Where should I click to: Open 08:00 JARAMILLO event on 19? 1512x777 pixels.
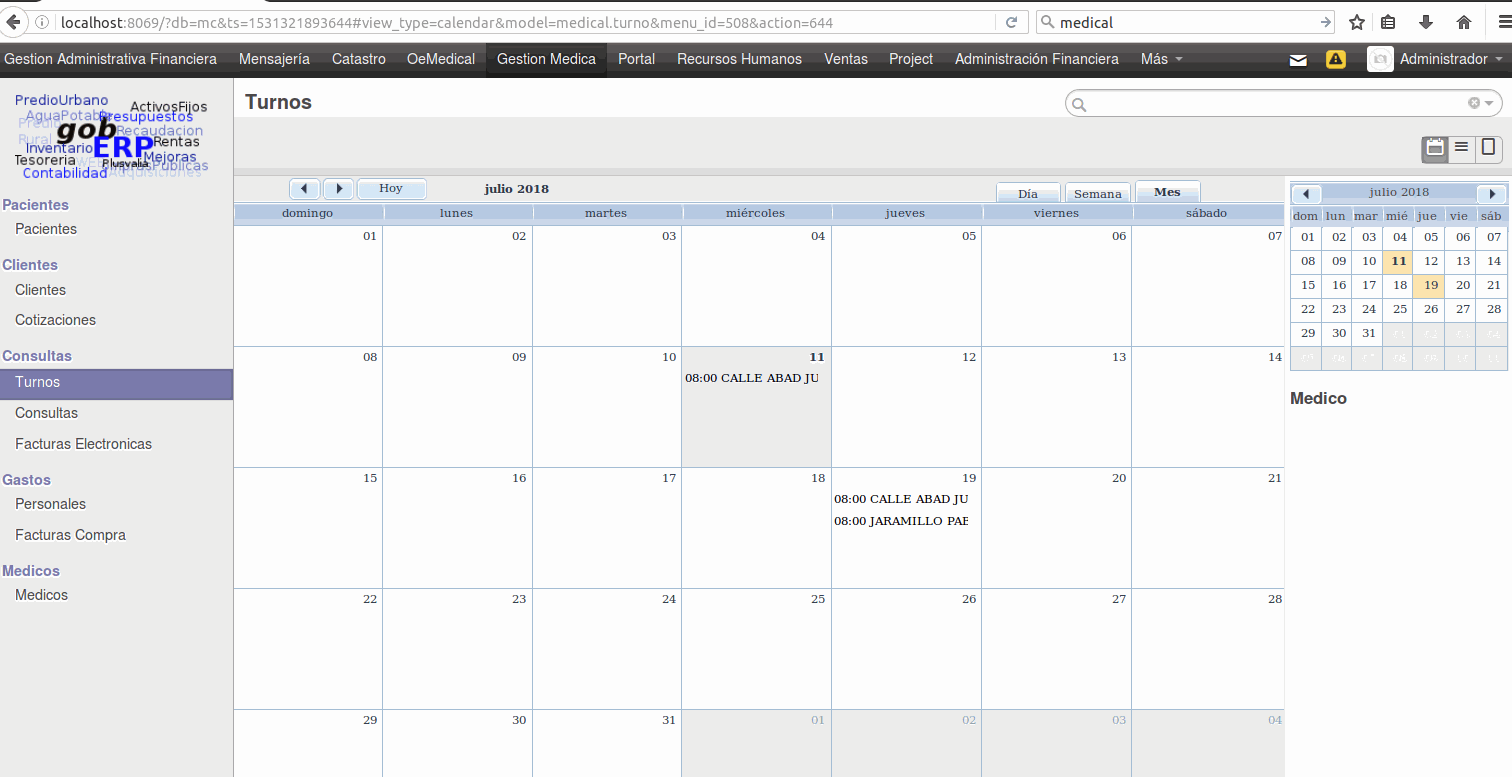click(901, 521)
